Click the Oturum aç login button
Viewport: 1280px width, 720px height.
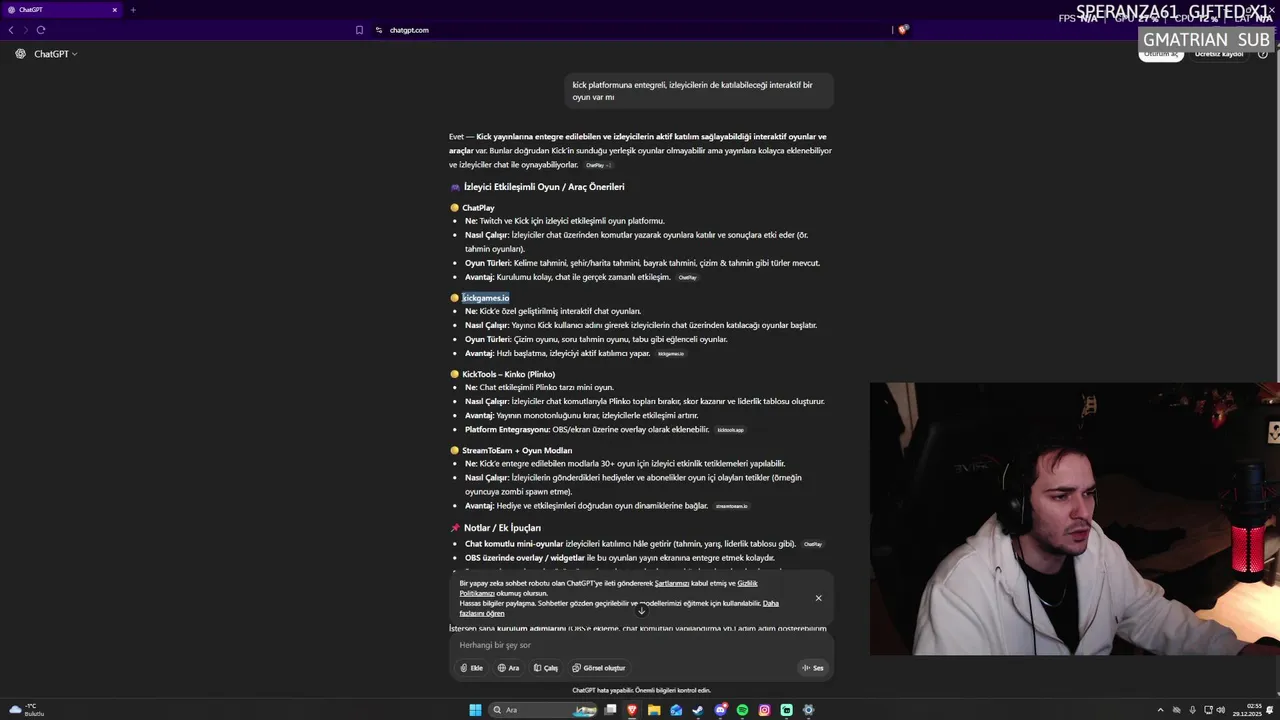[x=1161, y=54]
